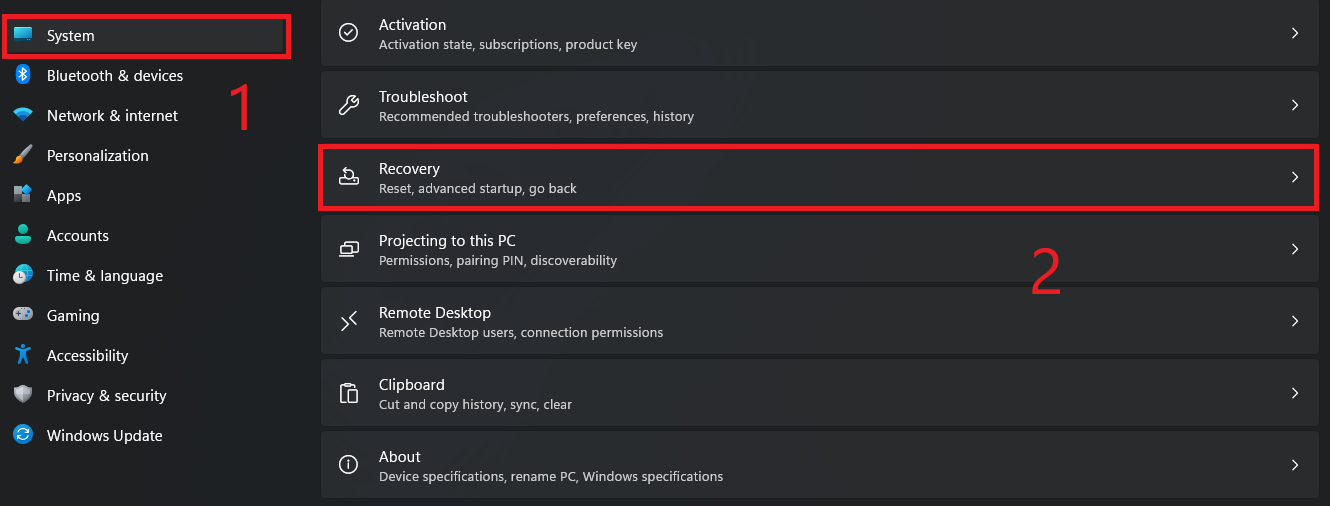
Task: Click the Bluetooth icon in sidebar
Action: tap(23, 75)
